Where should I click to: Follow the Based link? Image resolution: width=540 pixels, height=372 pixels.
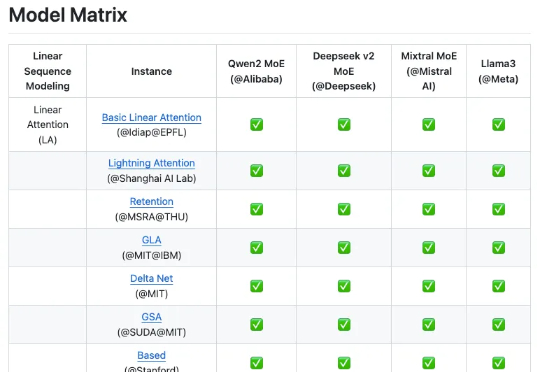coord(152,355)
